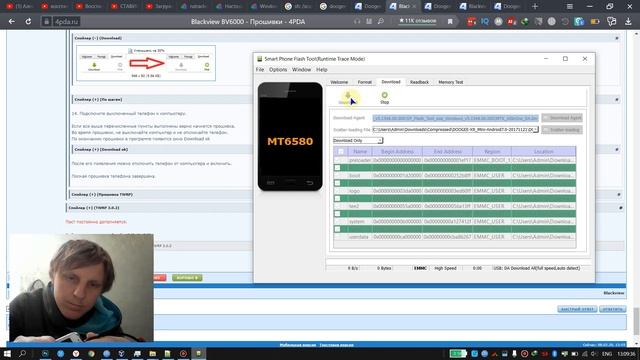Open the Download Only mode dropdown
Viewport: 640px width, 360px height.
click(358, 140)
